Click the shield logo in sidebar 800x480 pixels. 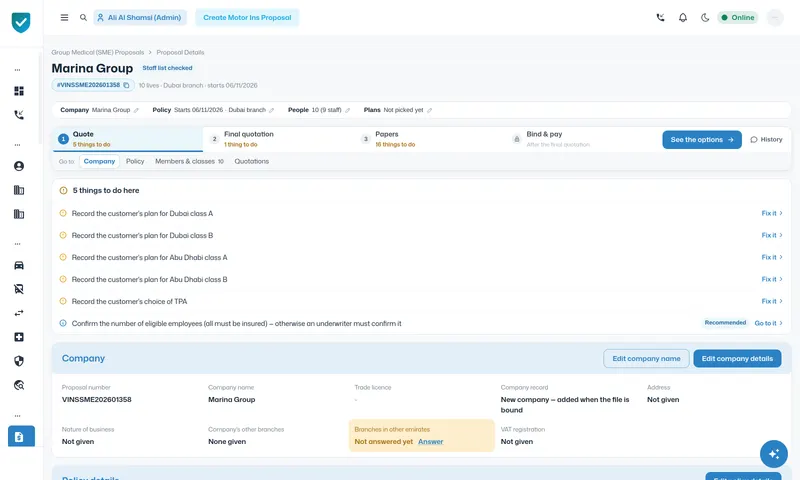(x=21, y=22)
